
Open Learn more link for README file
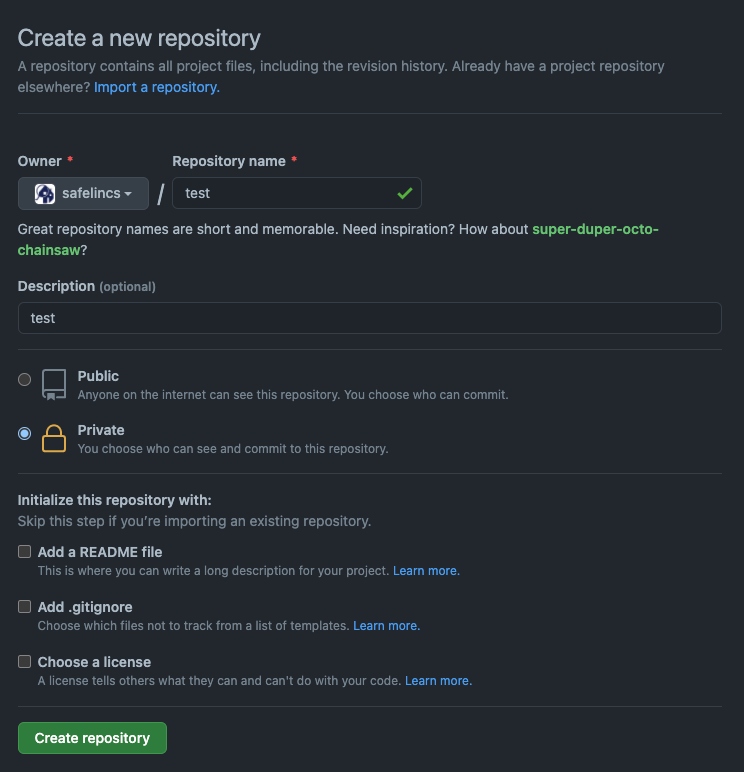click(x=426, y=571)
